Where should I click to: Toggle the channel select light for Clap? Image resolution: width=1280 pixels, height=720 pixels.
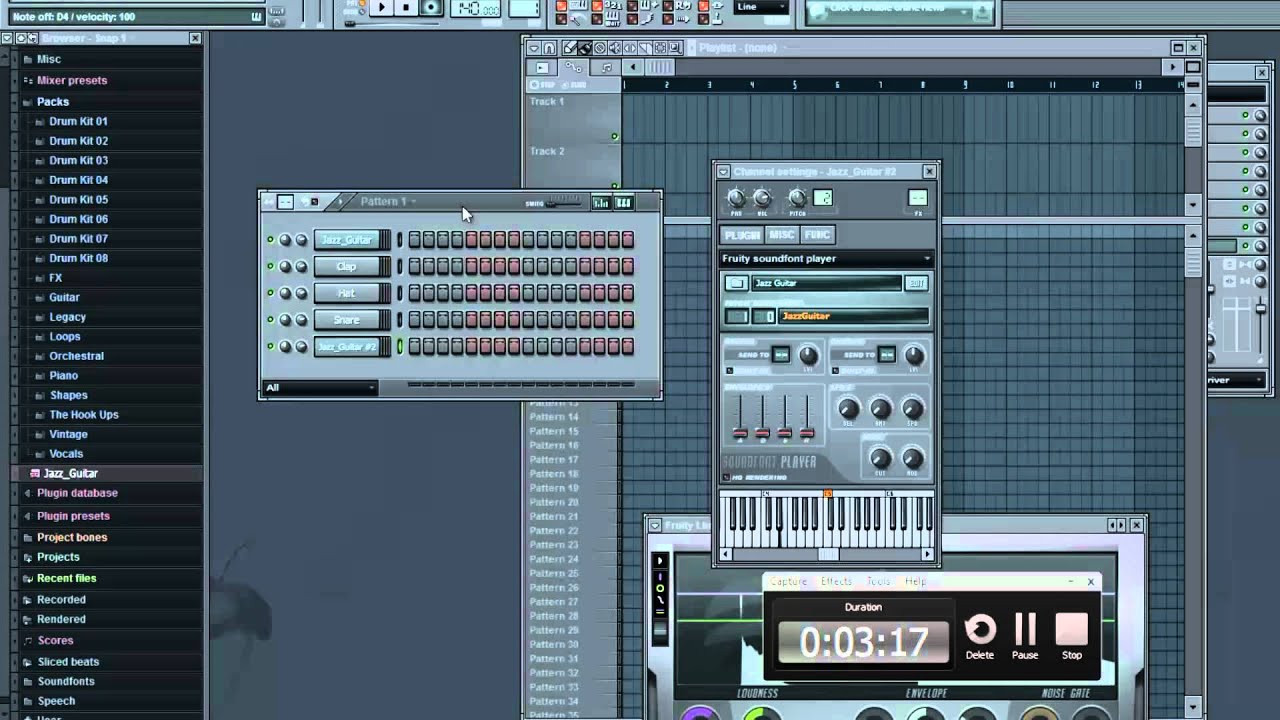click(x=400, y=267)
